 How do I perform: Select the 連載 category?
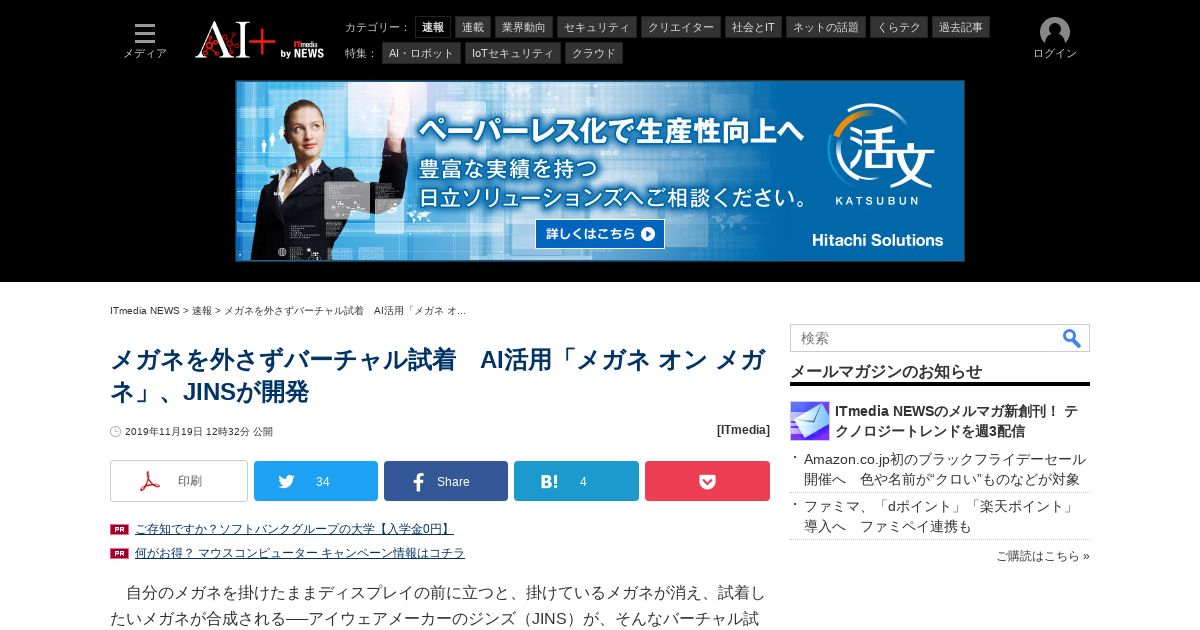(x=473, y=27)
